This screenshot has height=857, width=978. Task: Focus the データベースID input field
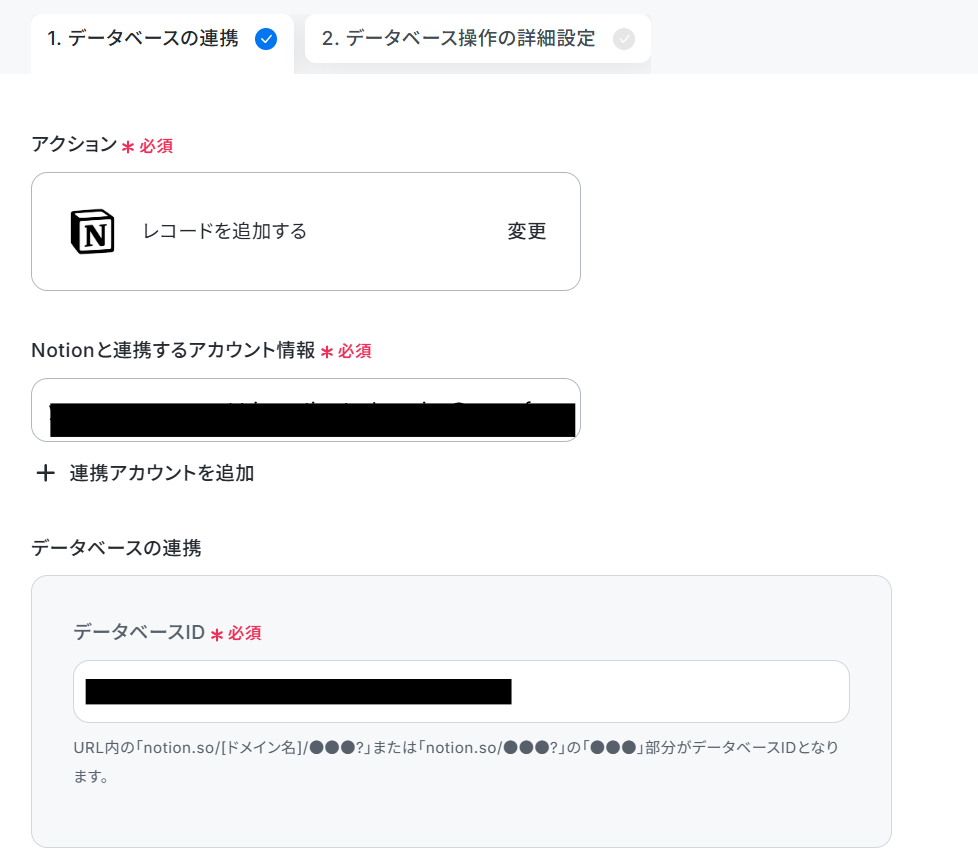(461, 692)
